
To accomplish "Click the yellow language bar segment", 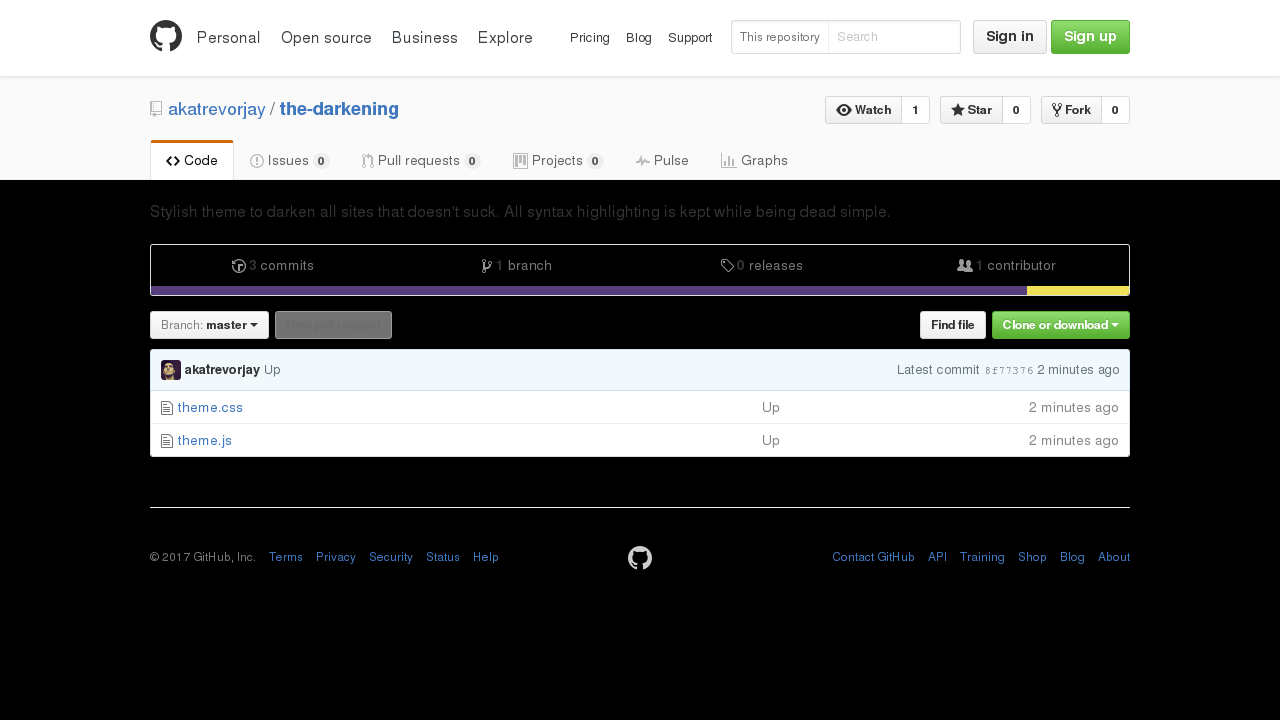I will coord(1078,291).
